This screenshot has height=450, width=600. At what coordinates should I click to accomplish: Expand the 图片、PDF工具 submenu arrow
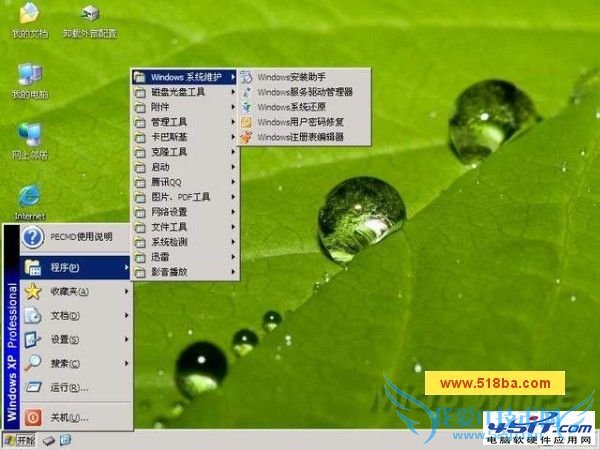(233, 197)
